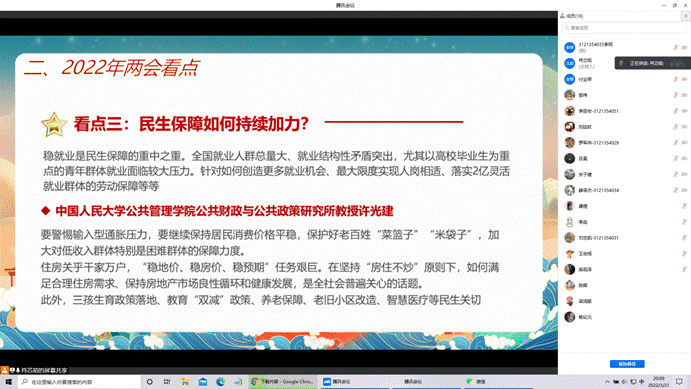The image size is (691, 389).
Task: Click the gold star icon on the slide
Action: (54, 125)
